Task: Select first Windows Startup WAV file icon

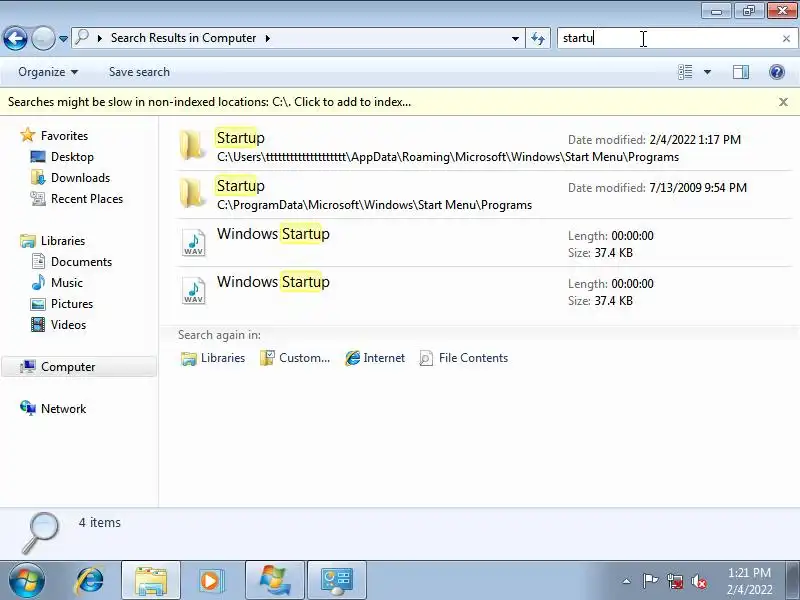Action: click(193, 242)
